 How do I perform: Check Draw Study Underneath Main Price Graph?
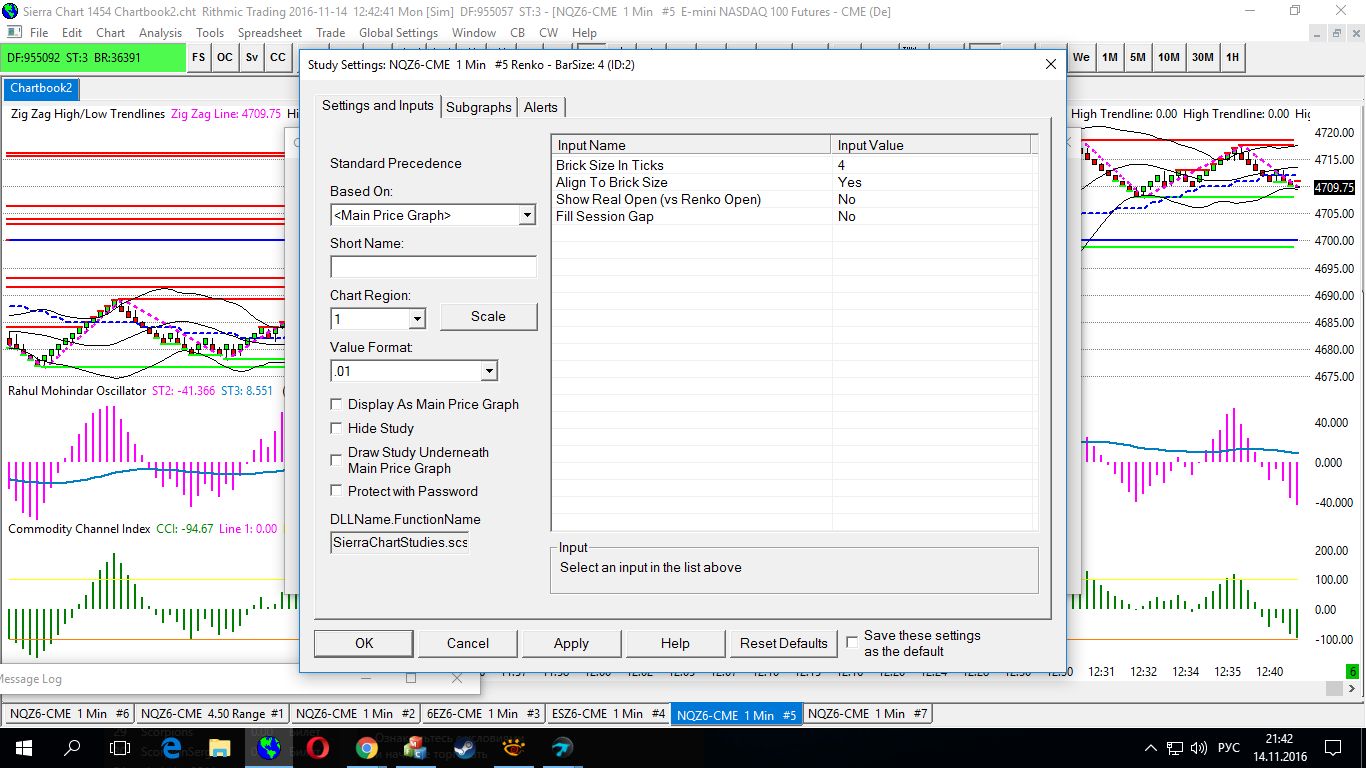[337, 460]
